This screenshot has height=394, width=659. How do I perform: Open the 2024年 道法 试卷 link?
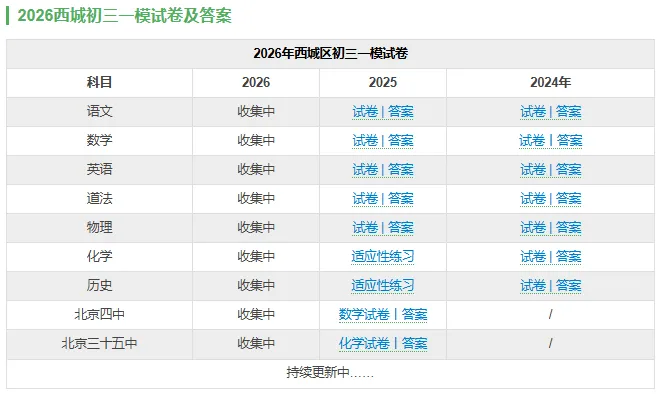pyautogui.click(x=533, y=198)
